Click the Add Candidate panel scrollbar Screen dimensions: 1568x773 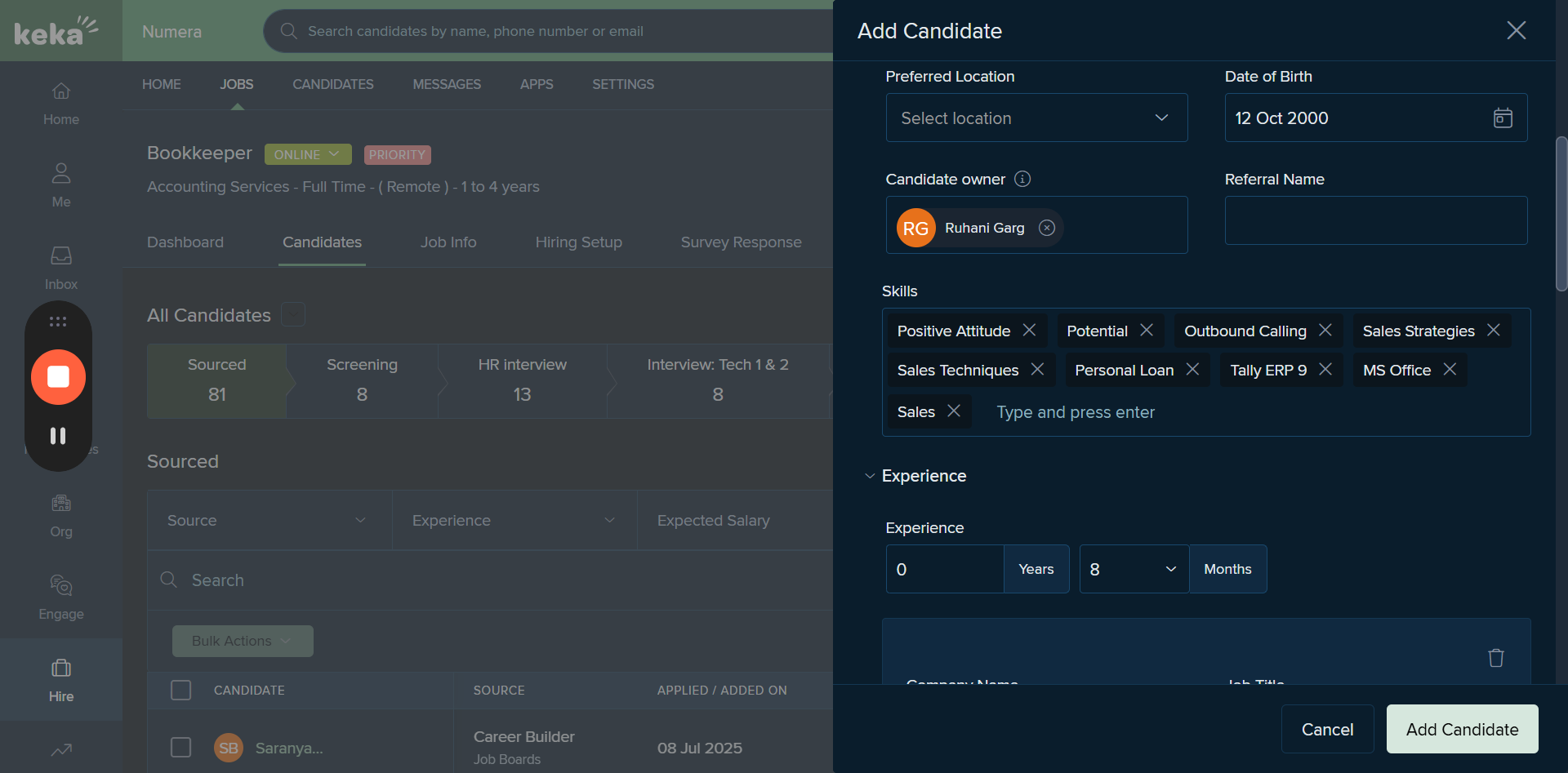(x=1561, y=214)
